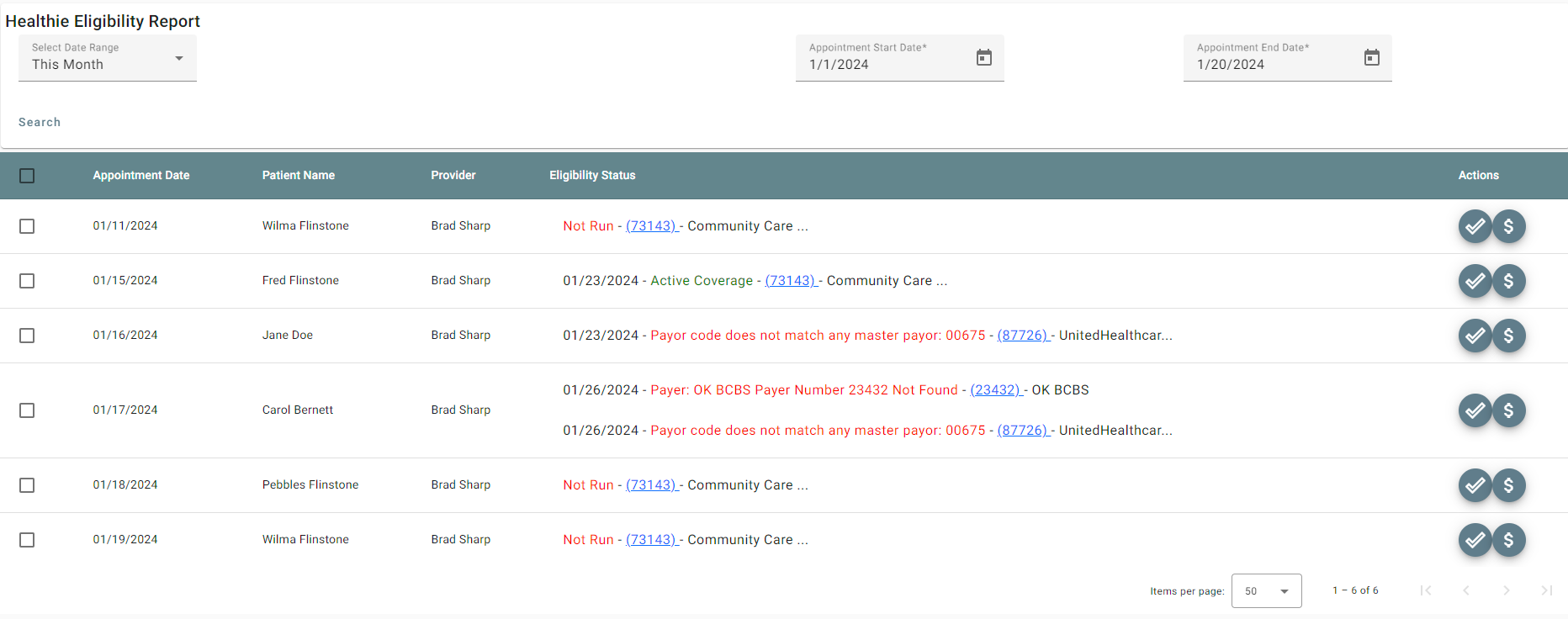Open Appointment End Date calendar picker
Screen dimensions: 1568x619
coord(1371,57)
